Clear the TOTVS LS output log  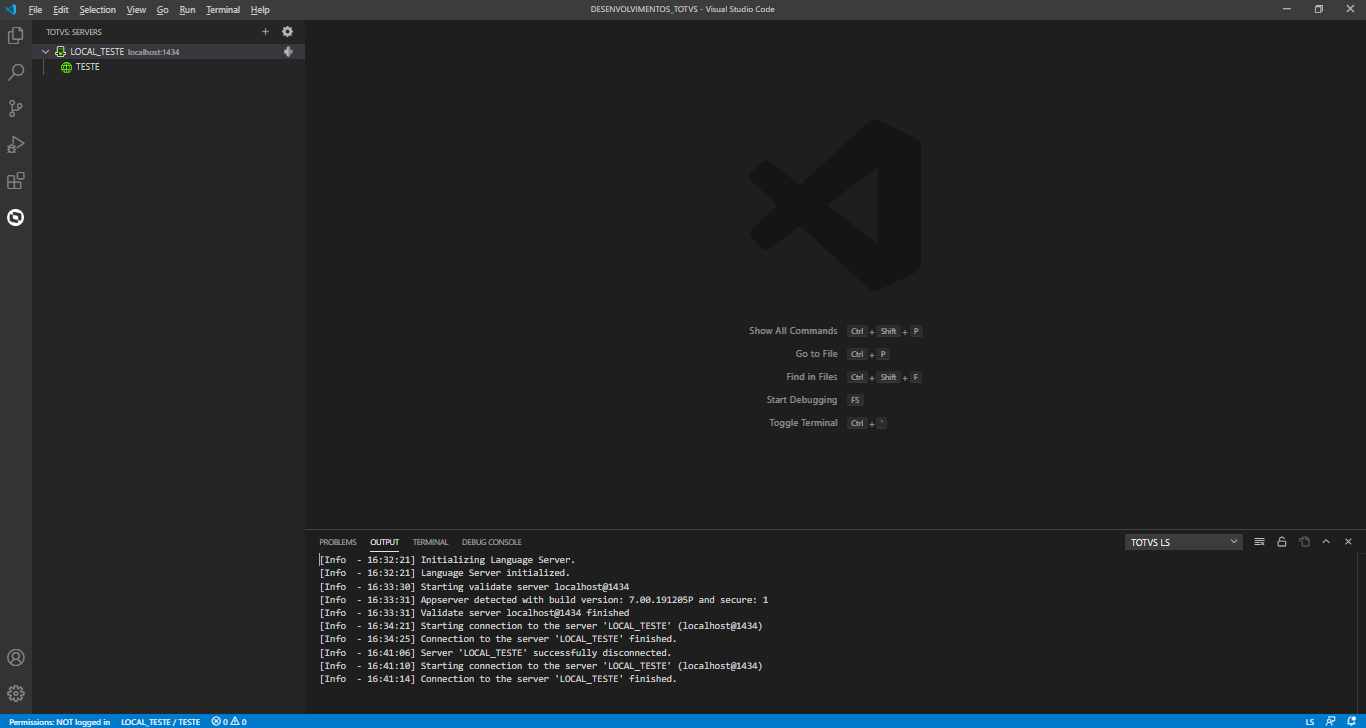[1259, 541]
